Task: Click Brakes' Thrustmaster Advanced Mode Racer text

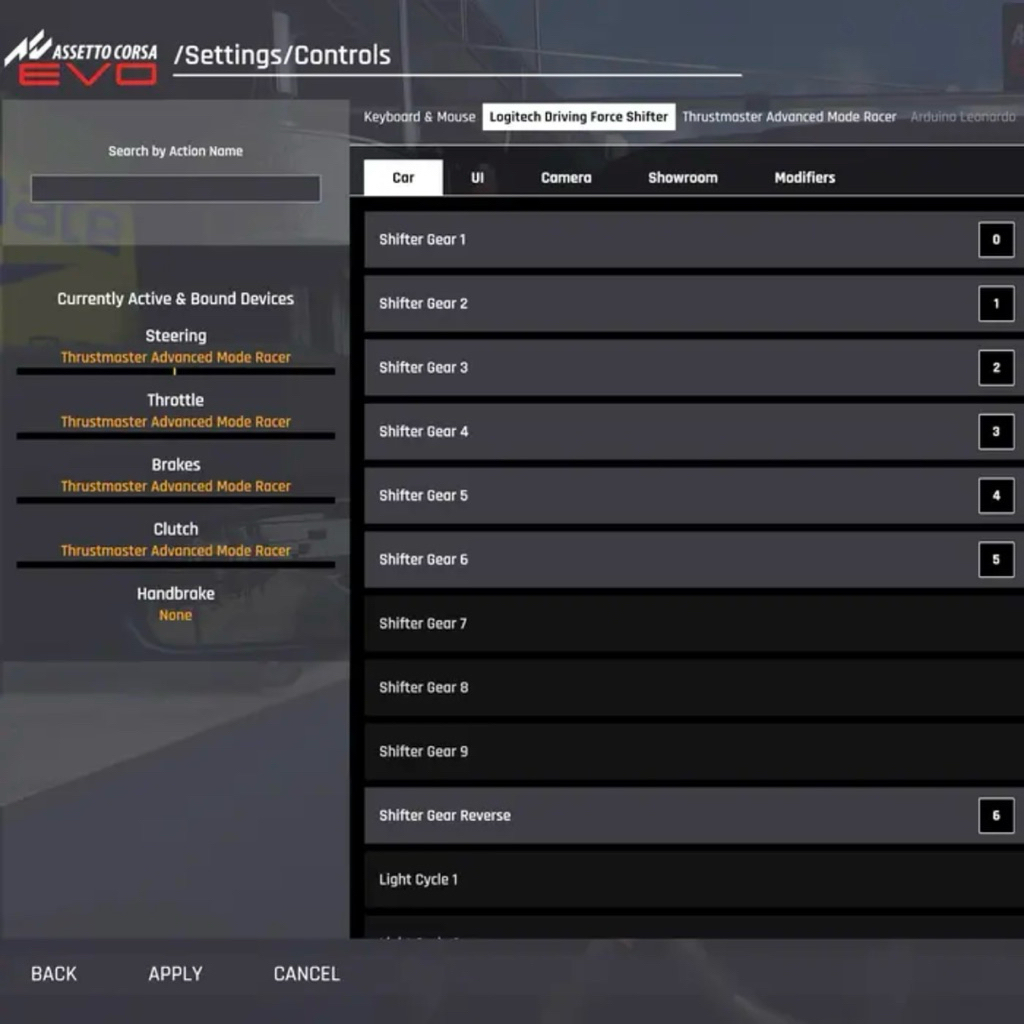Action: click(176, 487)
